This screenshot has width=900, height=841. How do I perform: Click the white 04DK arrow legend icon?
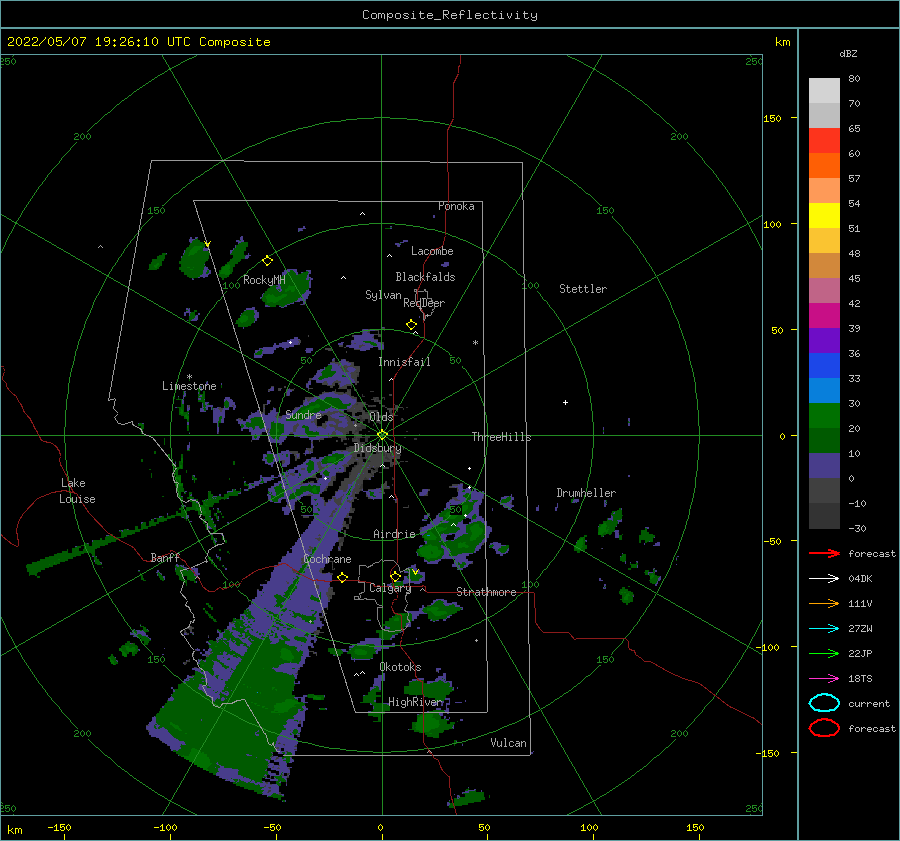point(824,579)
